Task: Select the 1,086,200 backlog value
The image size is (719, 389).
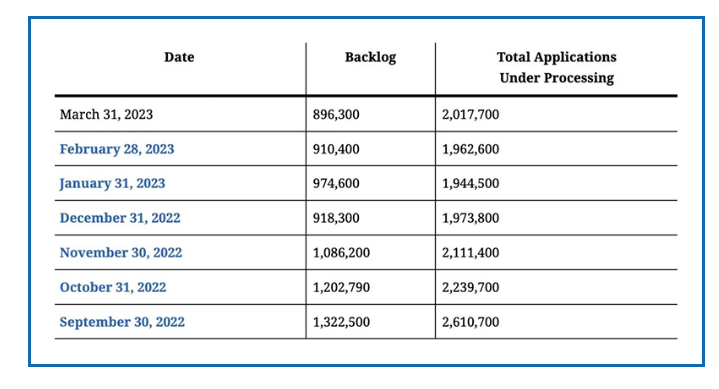Action: 341,253
